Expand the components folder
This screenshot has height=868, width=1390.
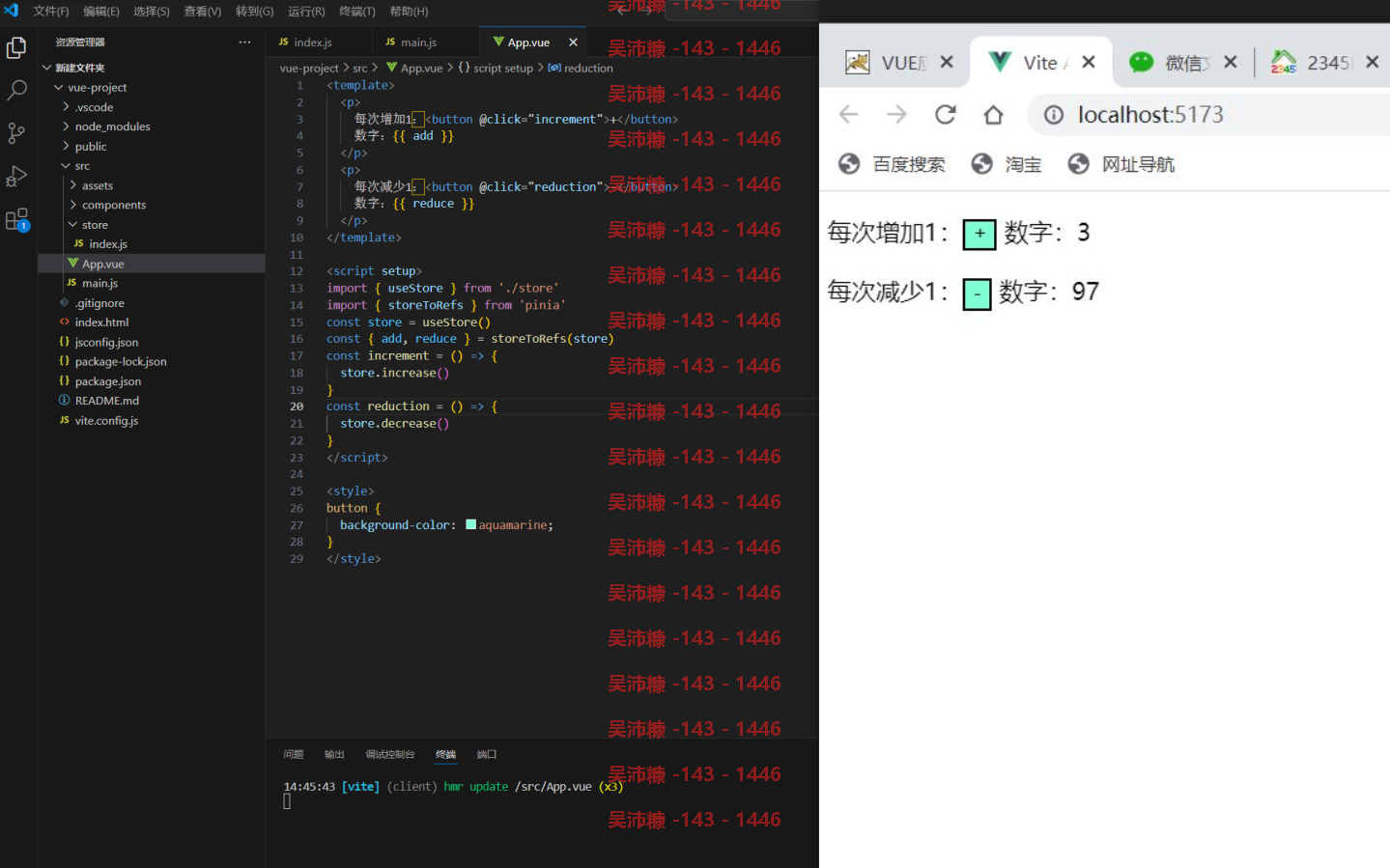tap(152, 205)
